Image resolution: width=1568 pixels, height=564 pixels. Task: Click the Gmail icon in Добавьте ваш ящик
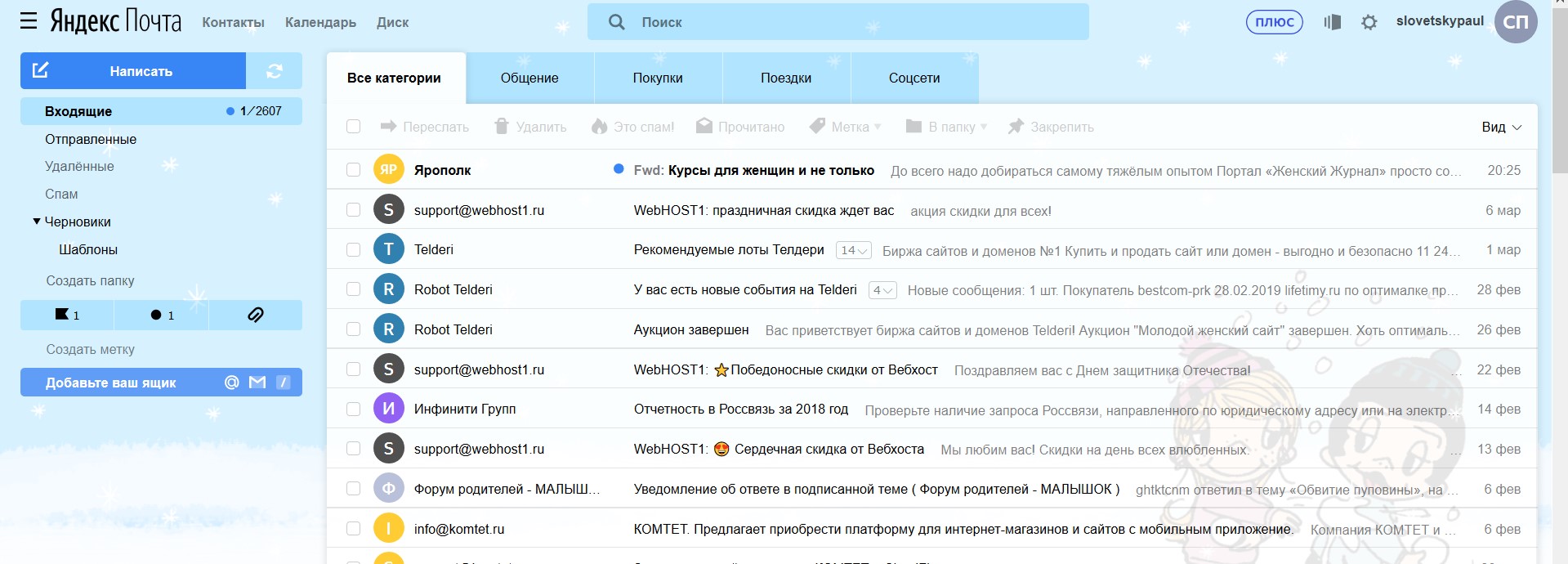tap(257, 382)
